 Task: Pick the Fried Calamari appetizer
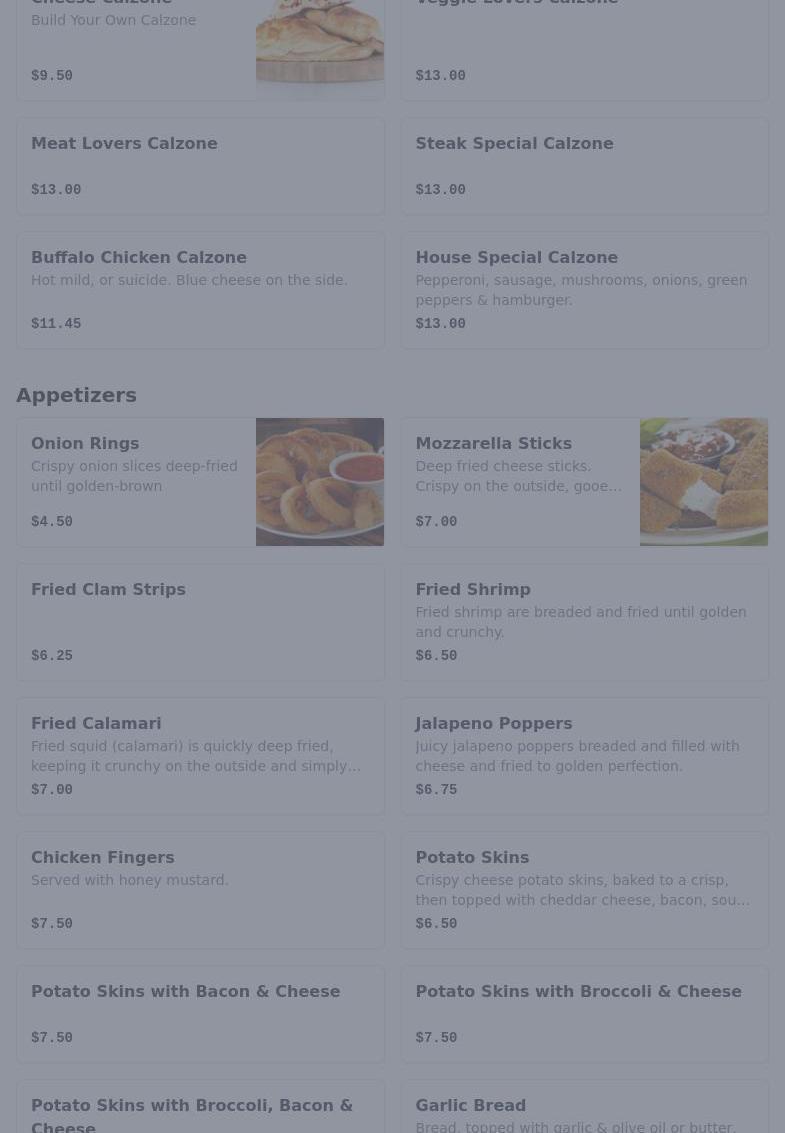(x=200, y=756)
